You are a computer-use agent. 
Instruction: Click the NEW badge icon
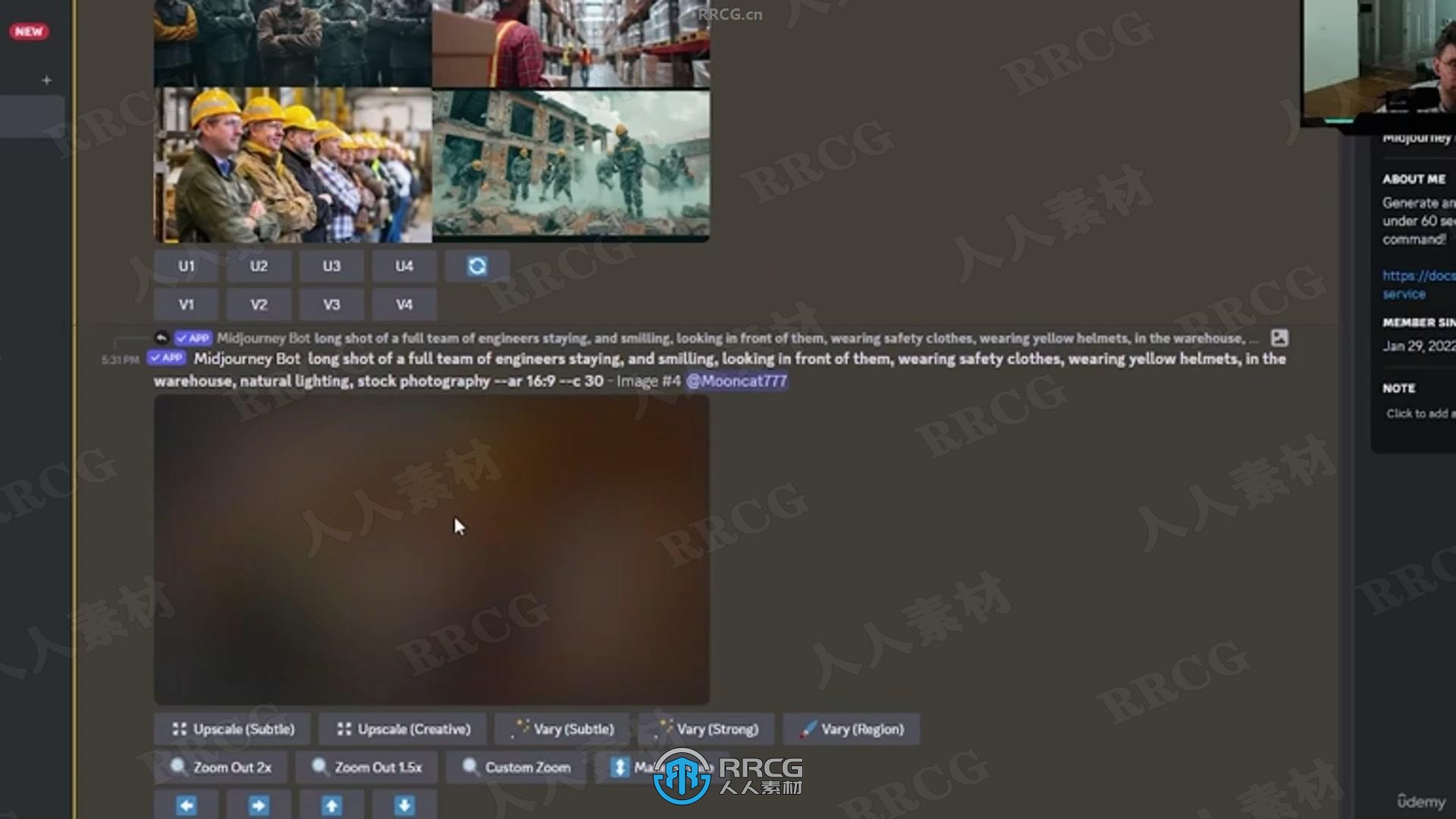[29, 31]
